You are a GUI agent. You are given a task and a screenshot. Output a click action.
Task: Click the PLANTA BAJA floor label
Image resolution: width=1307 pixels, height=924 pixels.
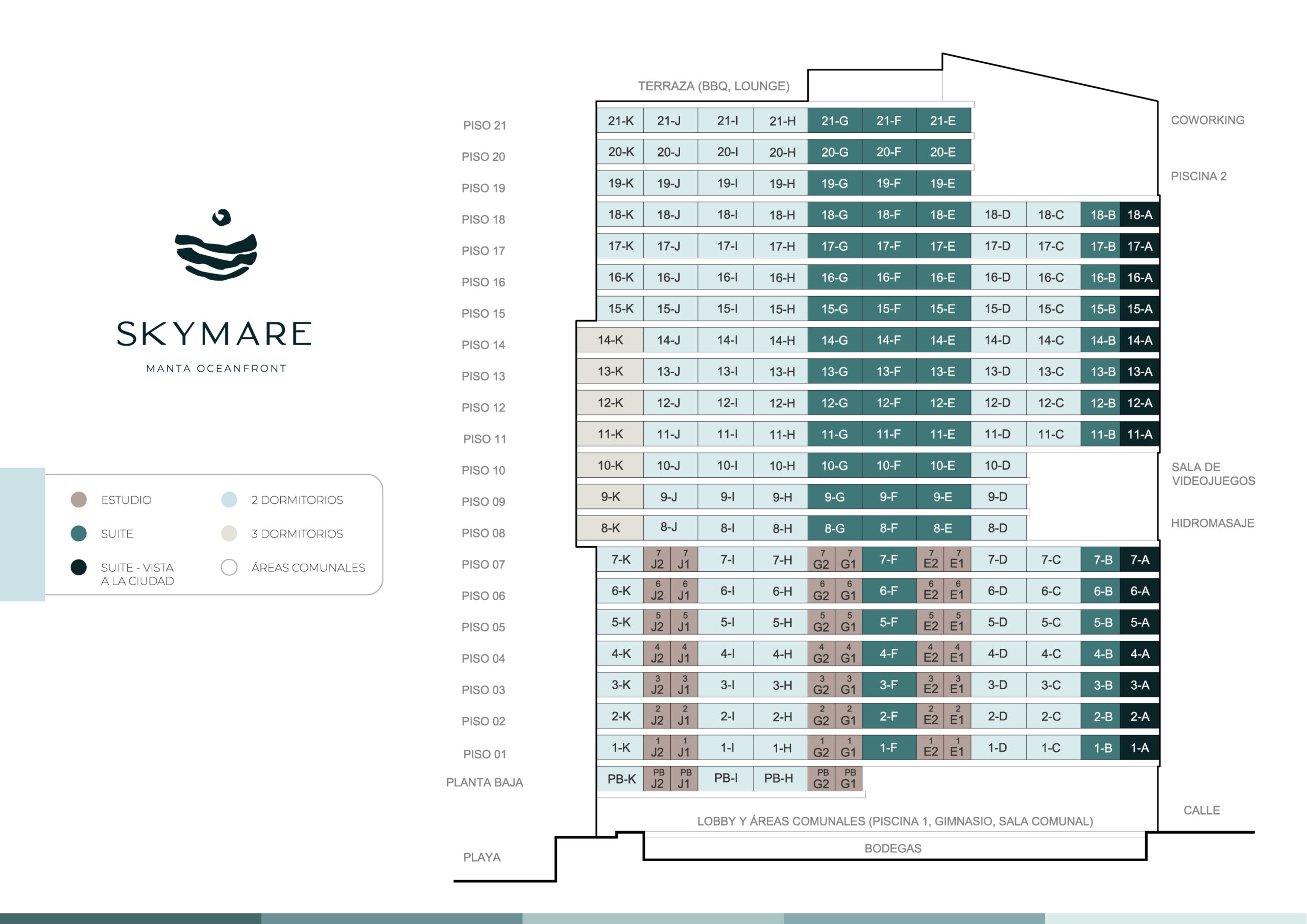click(485, 782)
